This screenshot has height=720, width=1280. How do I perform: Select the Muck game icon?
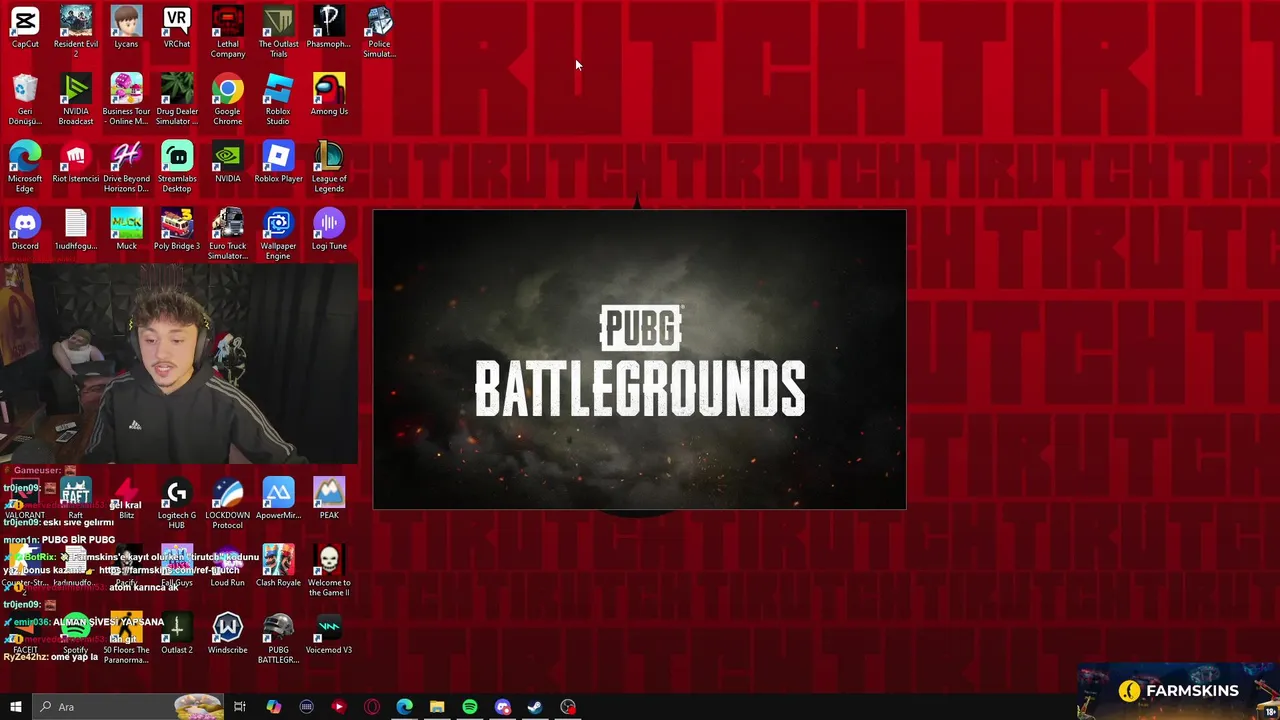[x=126, y=229]
